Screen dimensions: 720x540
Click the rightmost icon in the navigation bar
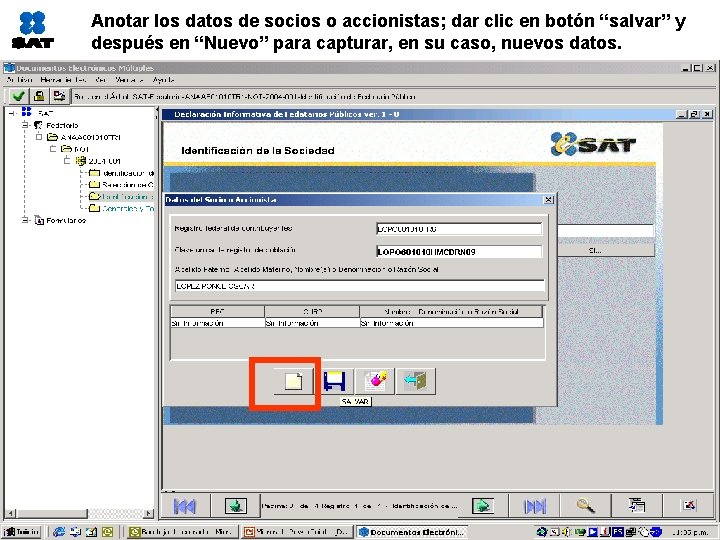coord(688,506)
